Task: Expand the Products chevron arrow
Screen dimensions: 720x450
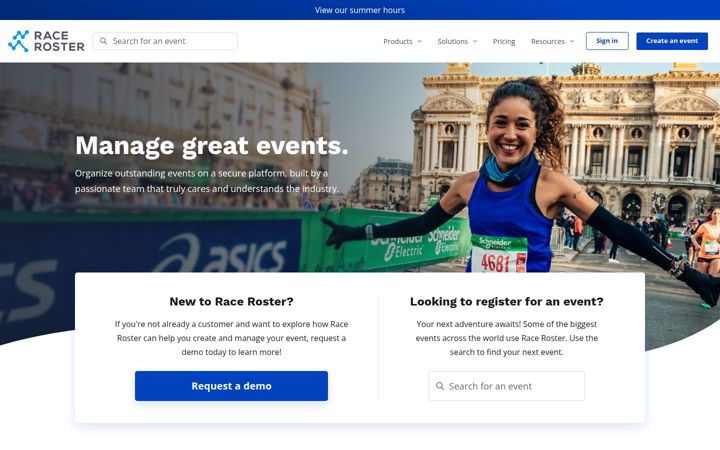Action: click(420, 41)
